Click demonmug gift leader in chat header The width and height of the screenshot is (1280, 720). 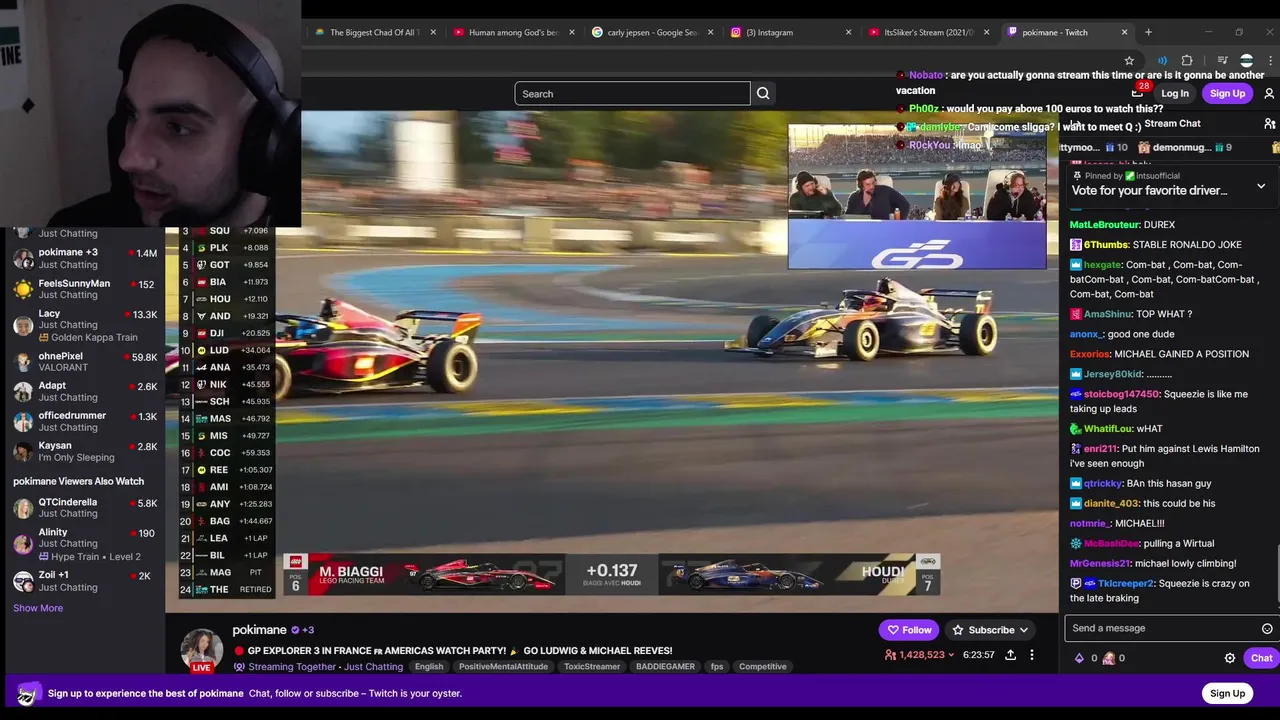pyautogui.click(x=1184, y=147)
